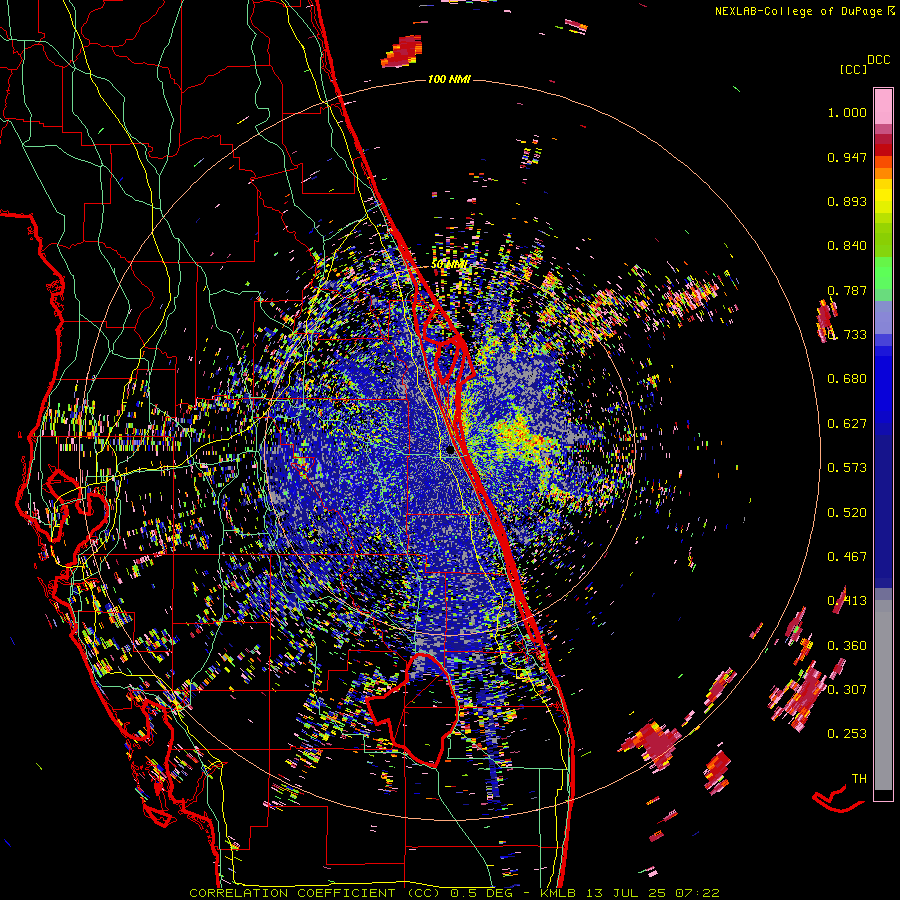Click the DCC product label above the color bar
The image size is (900, 900).
[x=879, y=59]
